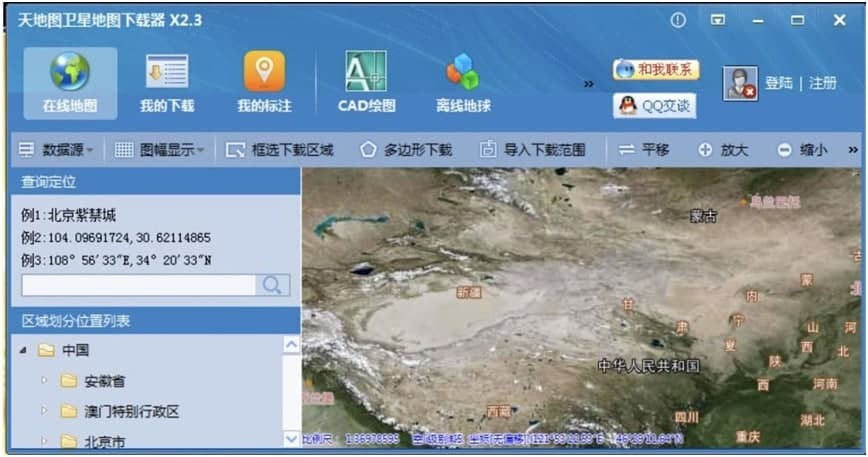Click the location search input field

click(x=138, y=285)
